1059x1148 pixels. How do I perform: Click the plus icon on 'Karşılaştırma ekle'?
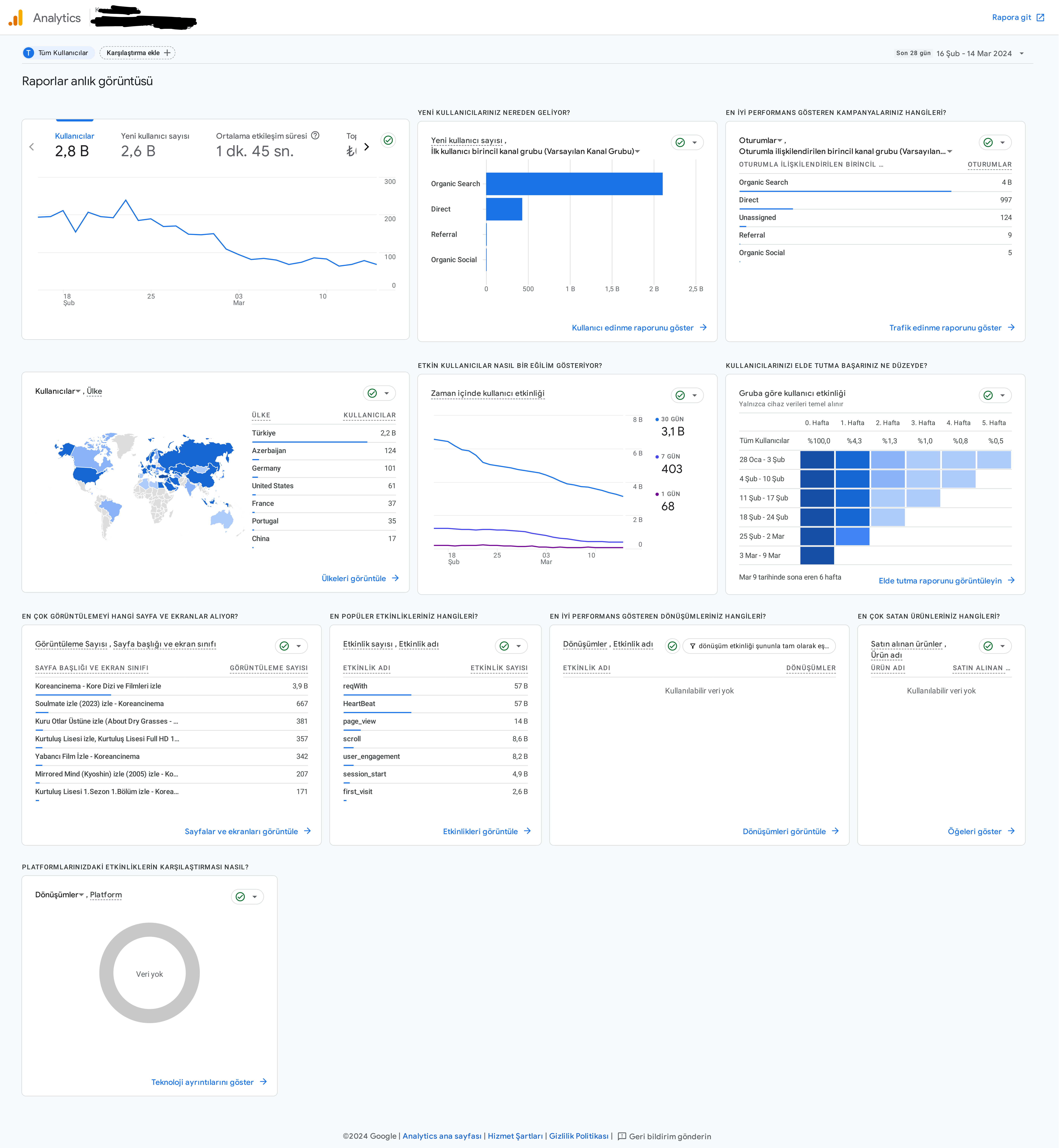pos(167,53)
